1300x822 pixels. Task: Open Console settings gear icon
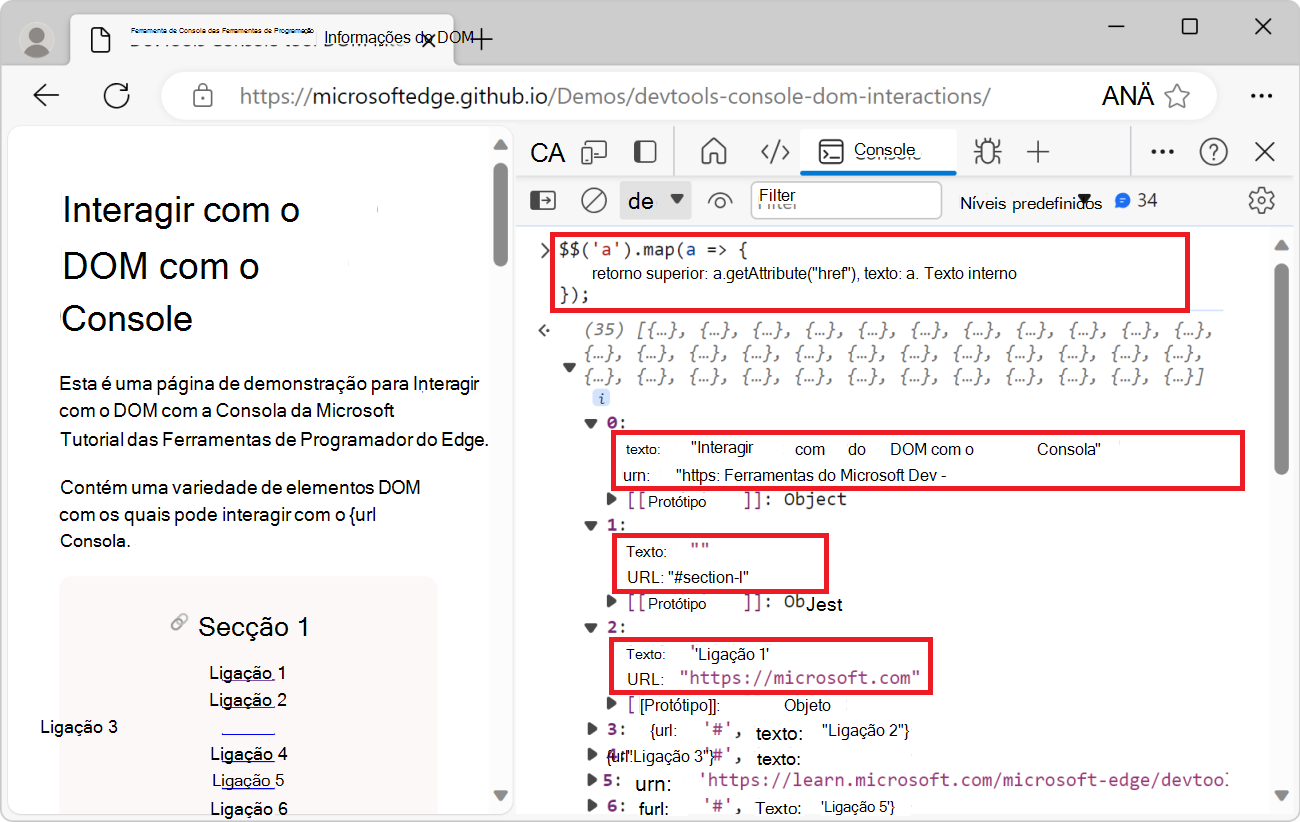click(x=1262, y=200)
